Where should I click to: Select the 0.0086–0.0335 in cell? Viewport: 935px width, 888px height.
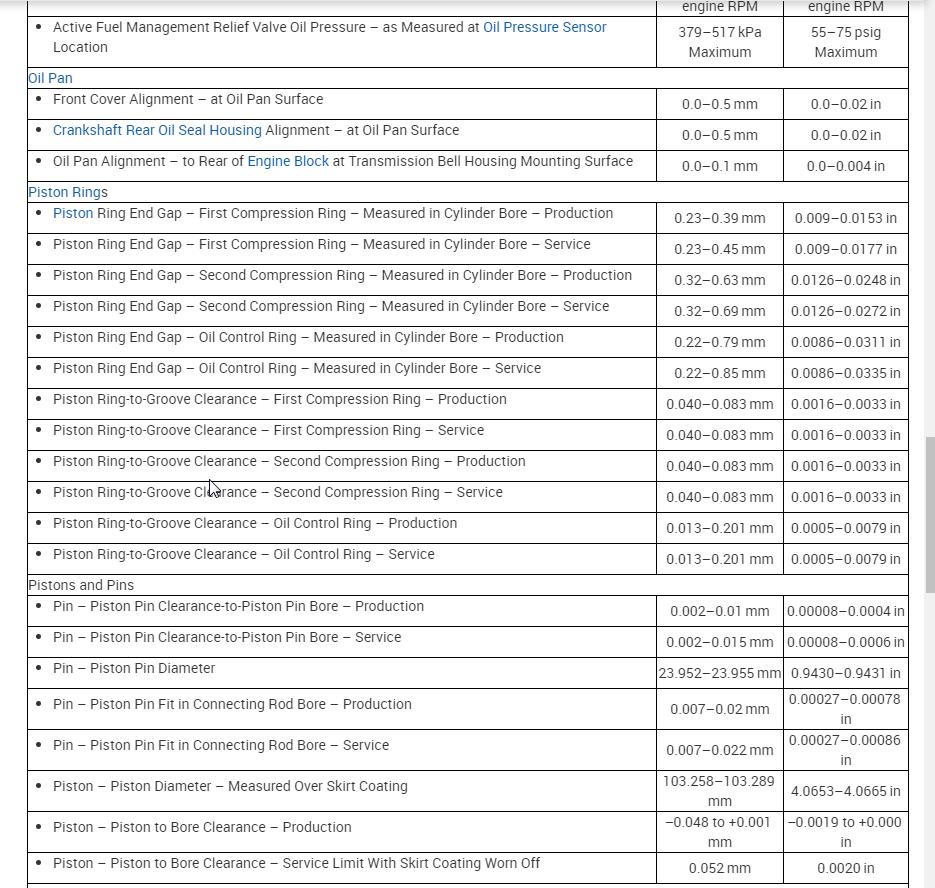(846, 373)
